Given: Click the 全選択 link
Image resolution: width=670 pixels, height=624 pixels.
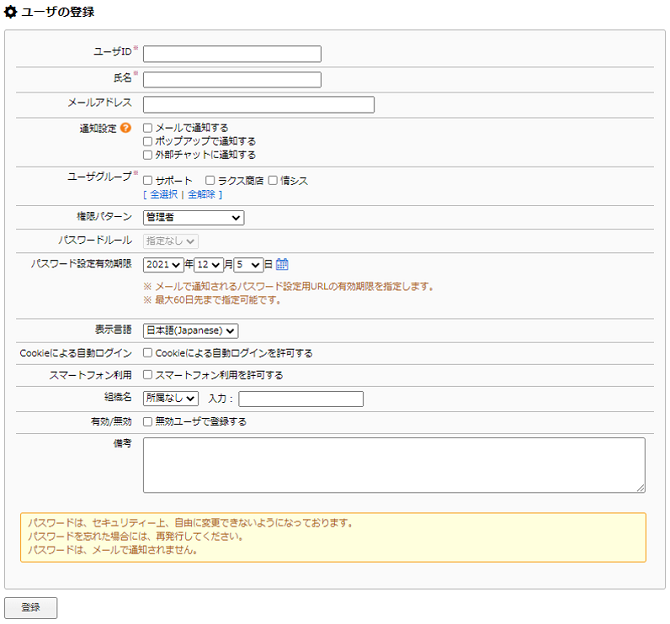Looking at the screenshot, I should click(164, 194).
